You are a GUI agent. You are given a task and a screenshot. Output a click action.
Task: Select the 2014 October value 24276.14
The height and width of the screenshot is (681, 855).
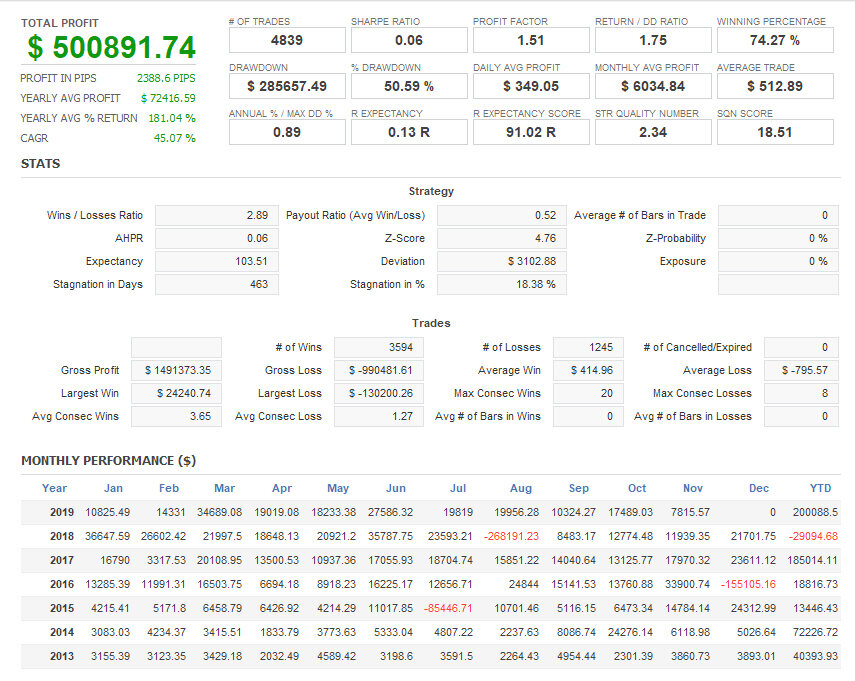[x=630, y=632]
